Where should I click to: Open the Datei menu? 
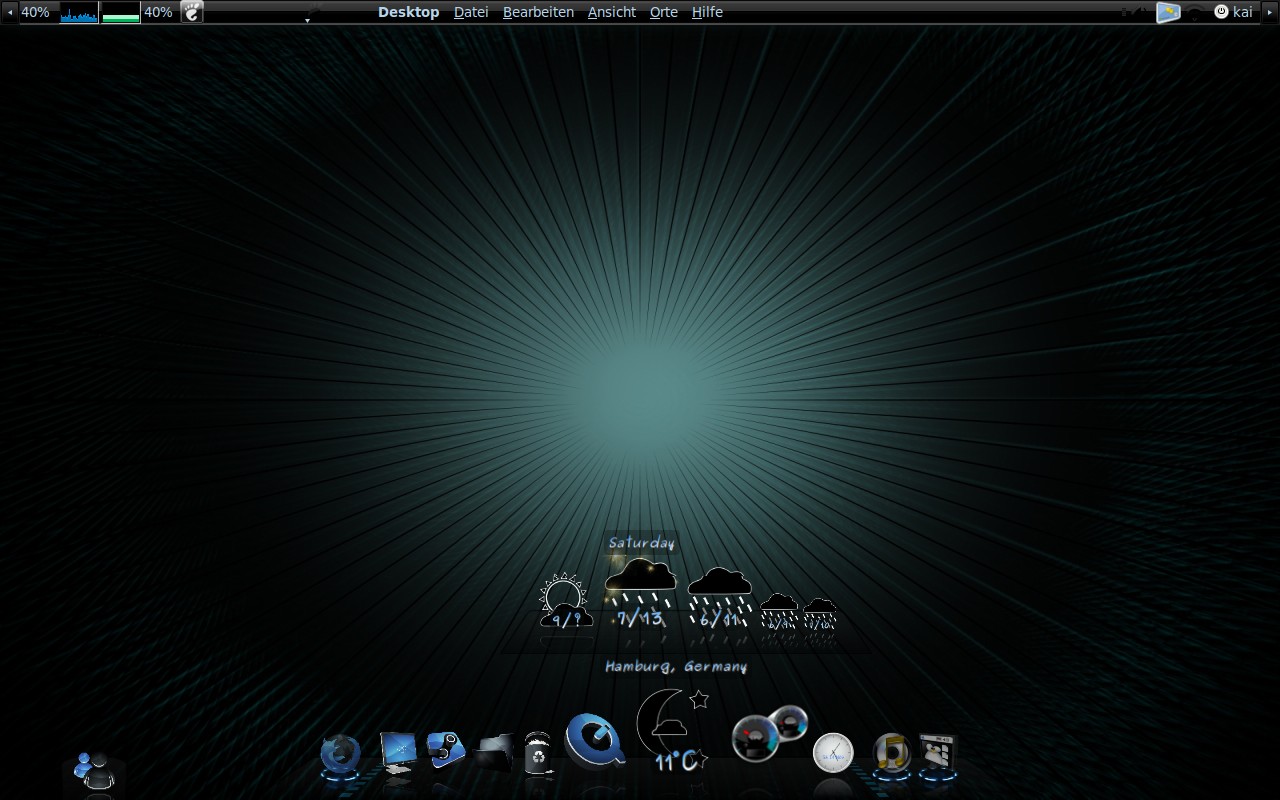coord(471,12)
